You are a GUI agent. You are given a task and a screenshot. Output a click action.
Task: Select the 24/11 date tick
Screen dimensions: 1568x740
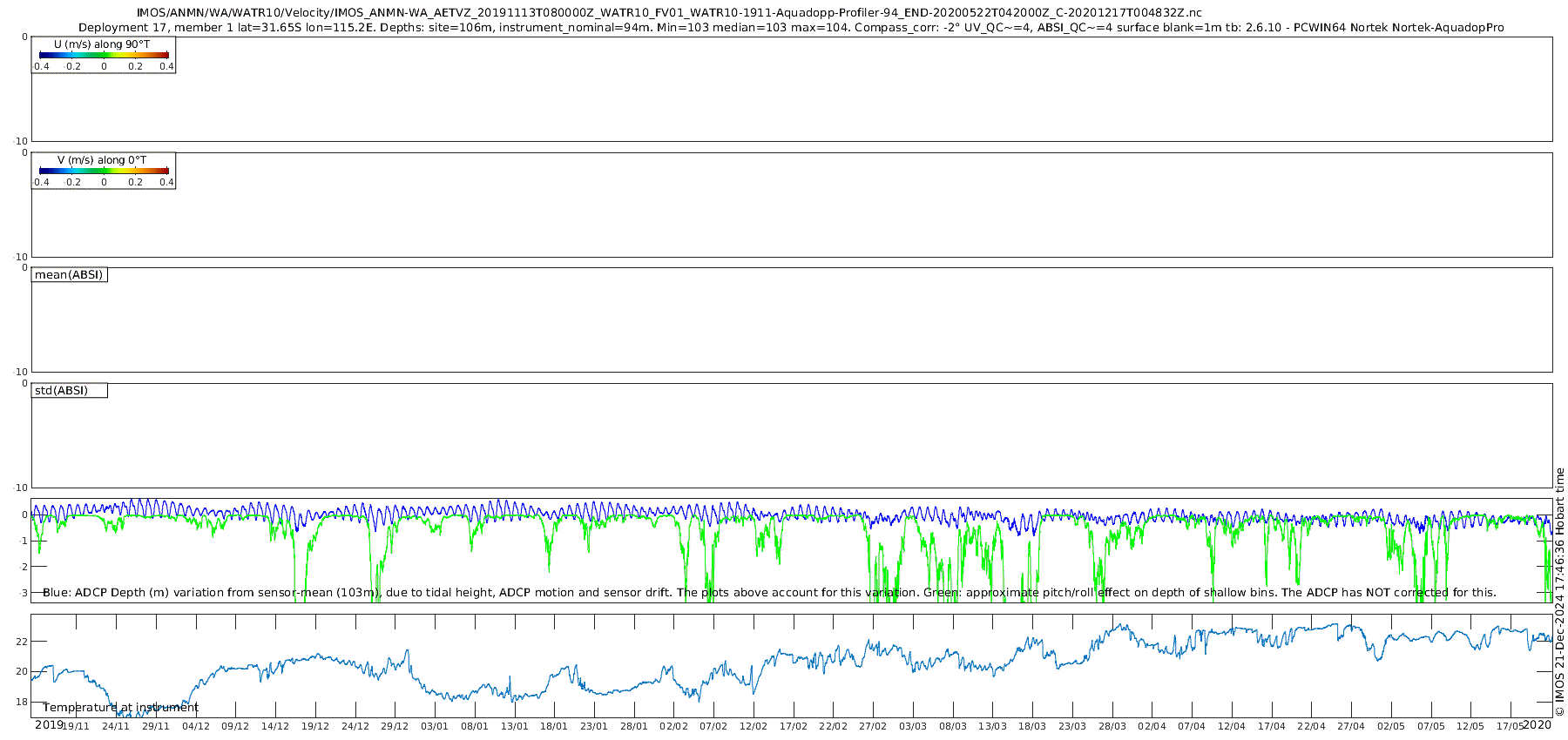click(116, 727)
